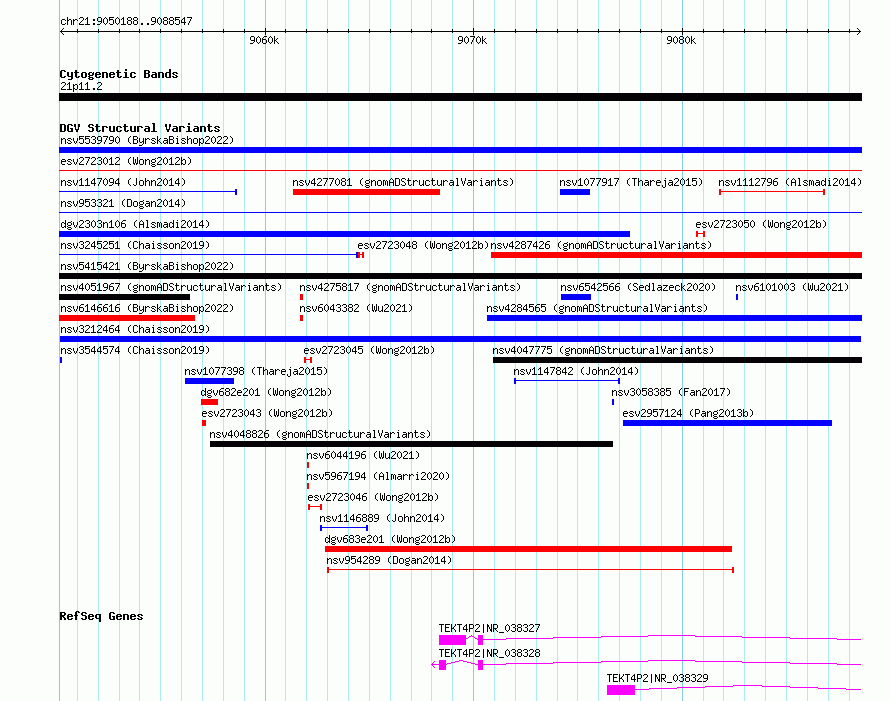Select the 21p11.2 band label
This screenshot has width=890, height=701.
point(81,86)
